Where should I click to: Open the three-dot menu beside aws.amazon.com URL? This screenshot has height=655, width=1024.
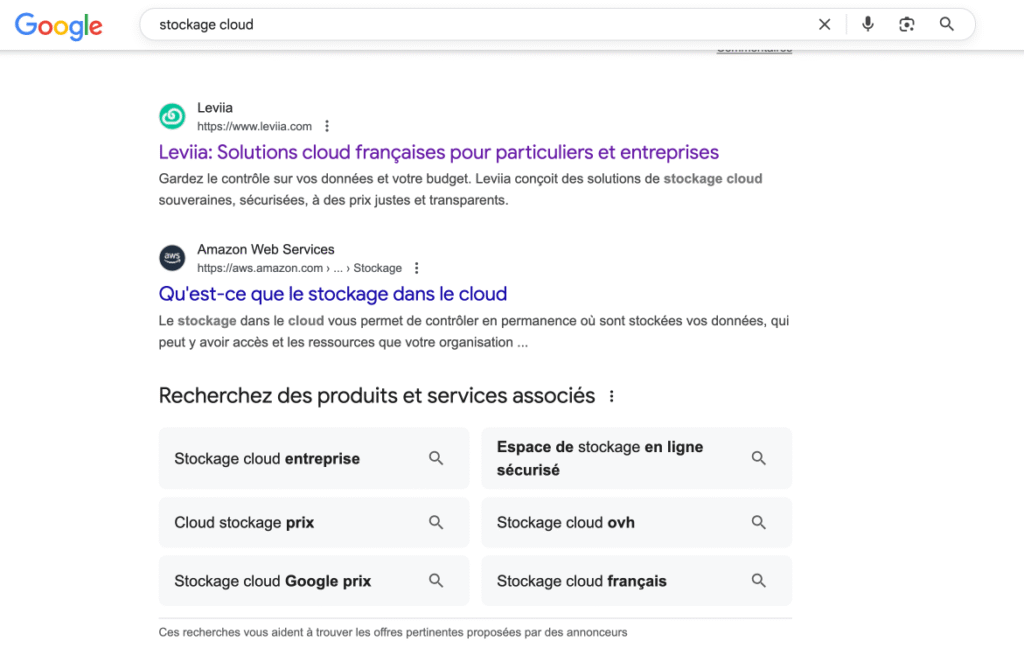pos(417,268)
